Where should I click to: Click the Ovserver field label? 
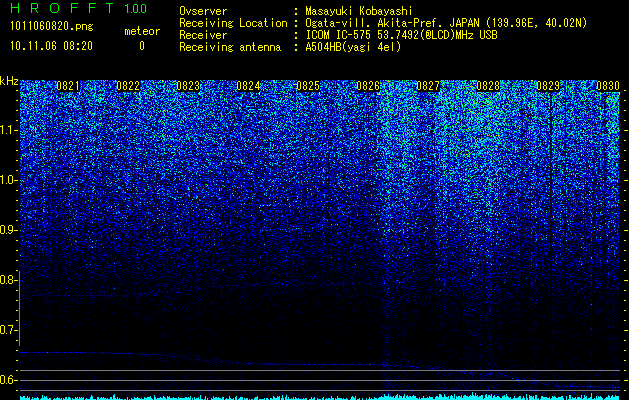click(203, 11)
